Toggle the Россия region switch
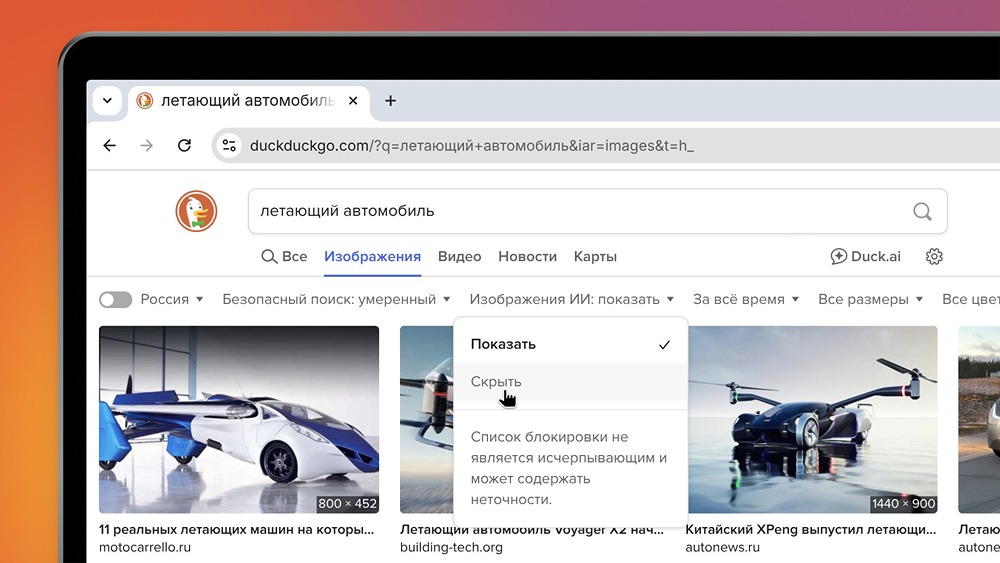The width and height of the screenshot is (1000, 563). [x=116, y=299]
